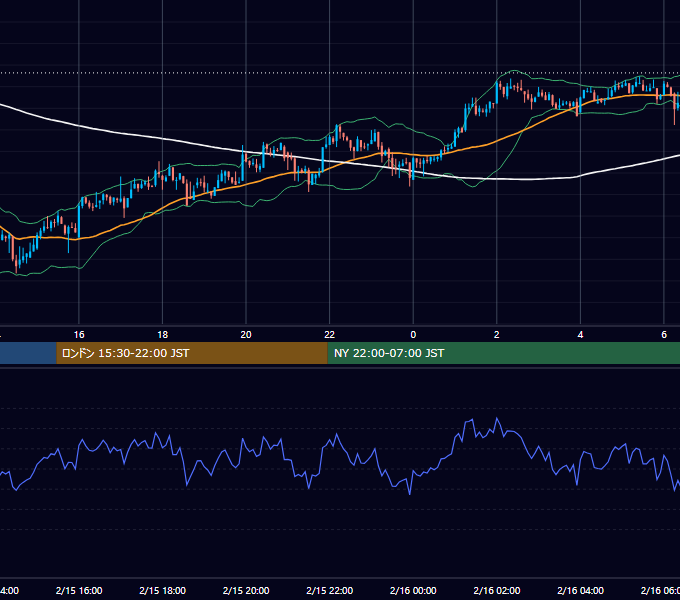This screenshot has height=600, width=680.
Task: Click the 22 hour label on price chart
Action: [x=330, y=335]
